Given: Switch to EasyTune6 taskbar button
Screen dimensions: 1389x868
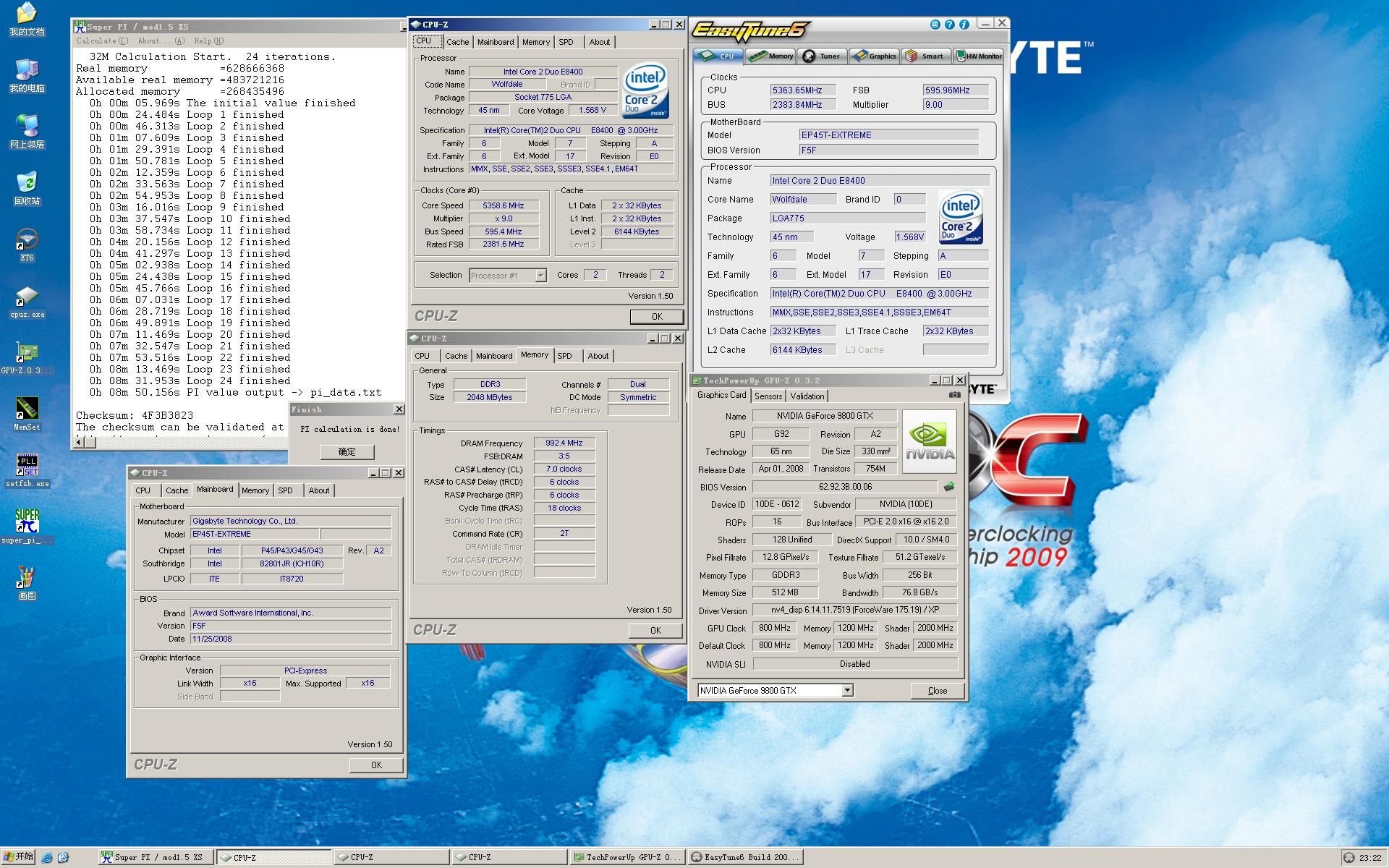Looking at the screenshot, I should pos(746,857).
